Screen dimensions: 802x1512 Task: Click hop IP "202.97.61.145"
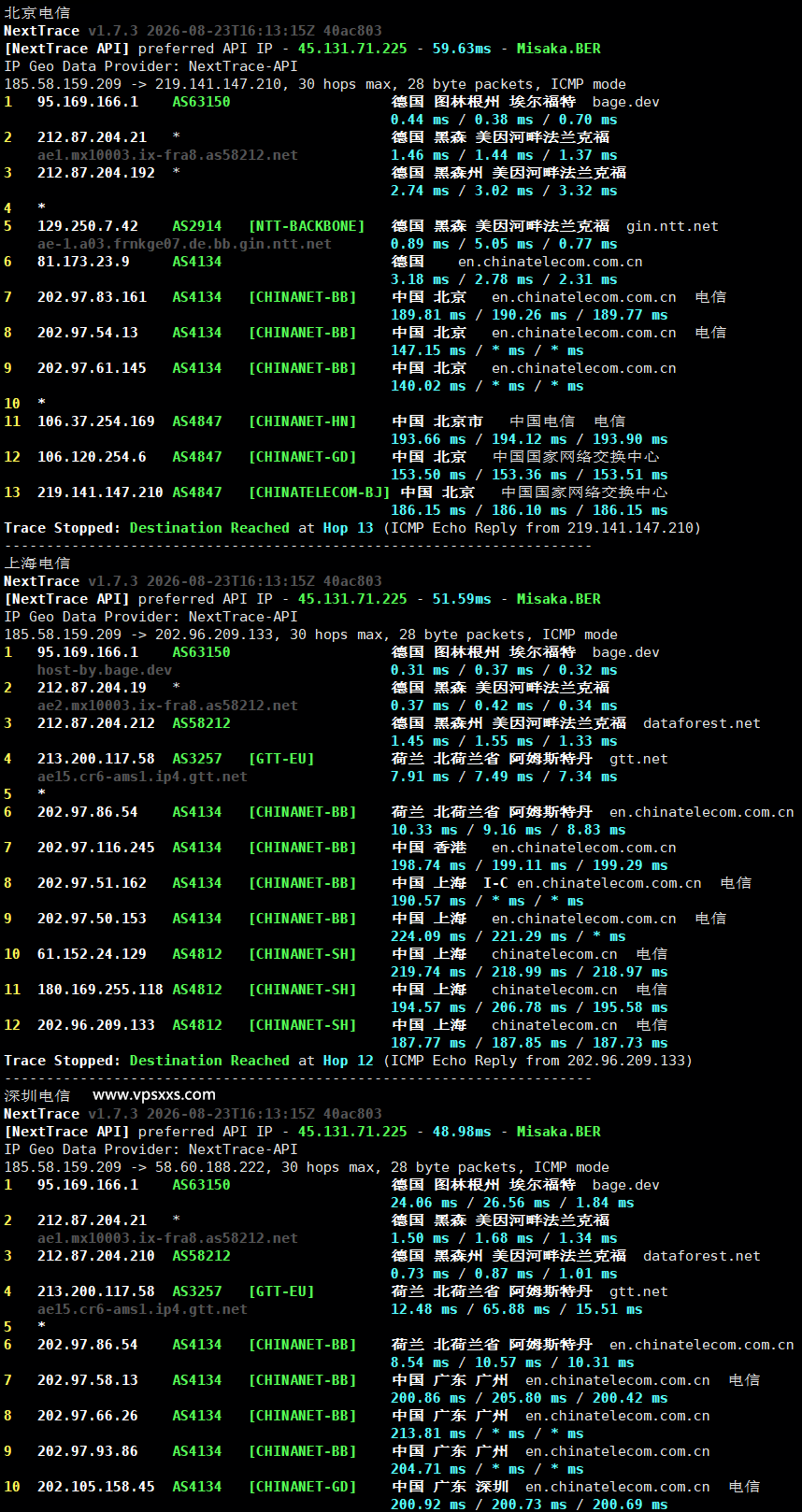click(92, 368)
